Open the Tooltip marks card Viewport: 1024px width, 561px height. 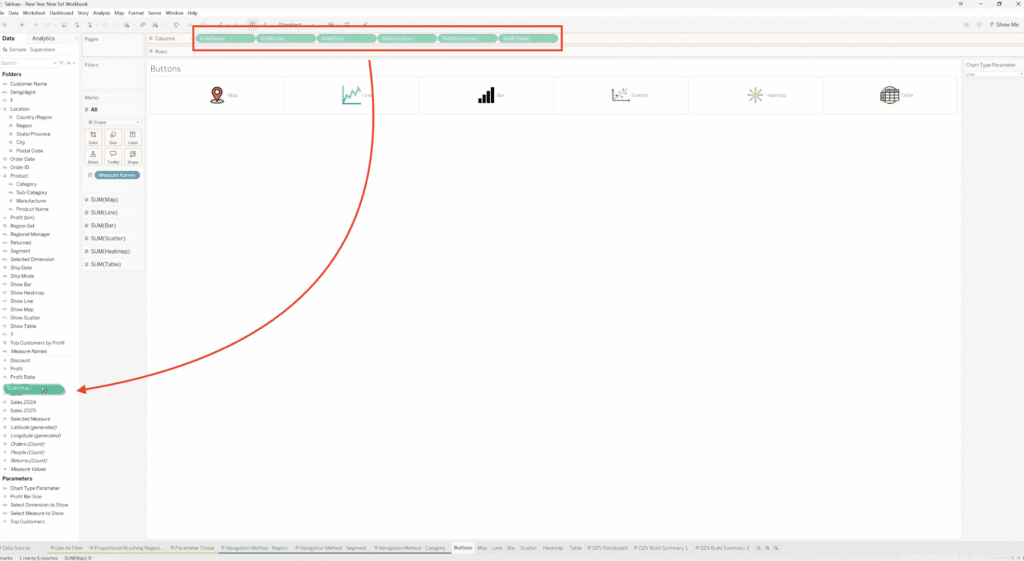point(112,157)
